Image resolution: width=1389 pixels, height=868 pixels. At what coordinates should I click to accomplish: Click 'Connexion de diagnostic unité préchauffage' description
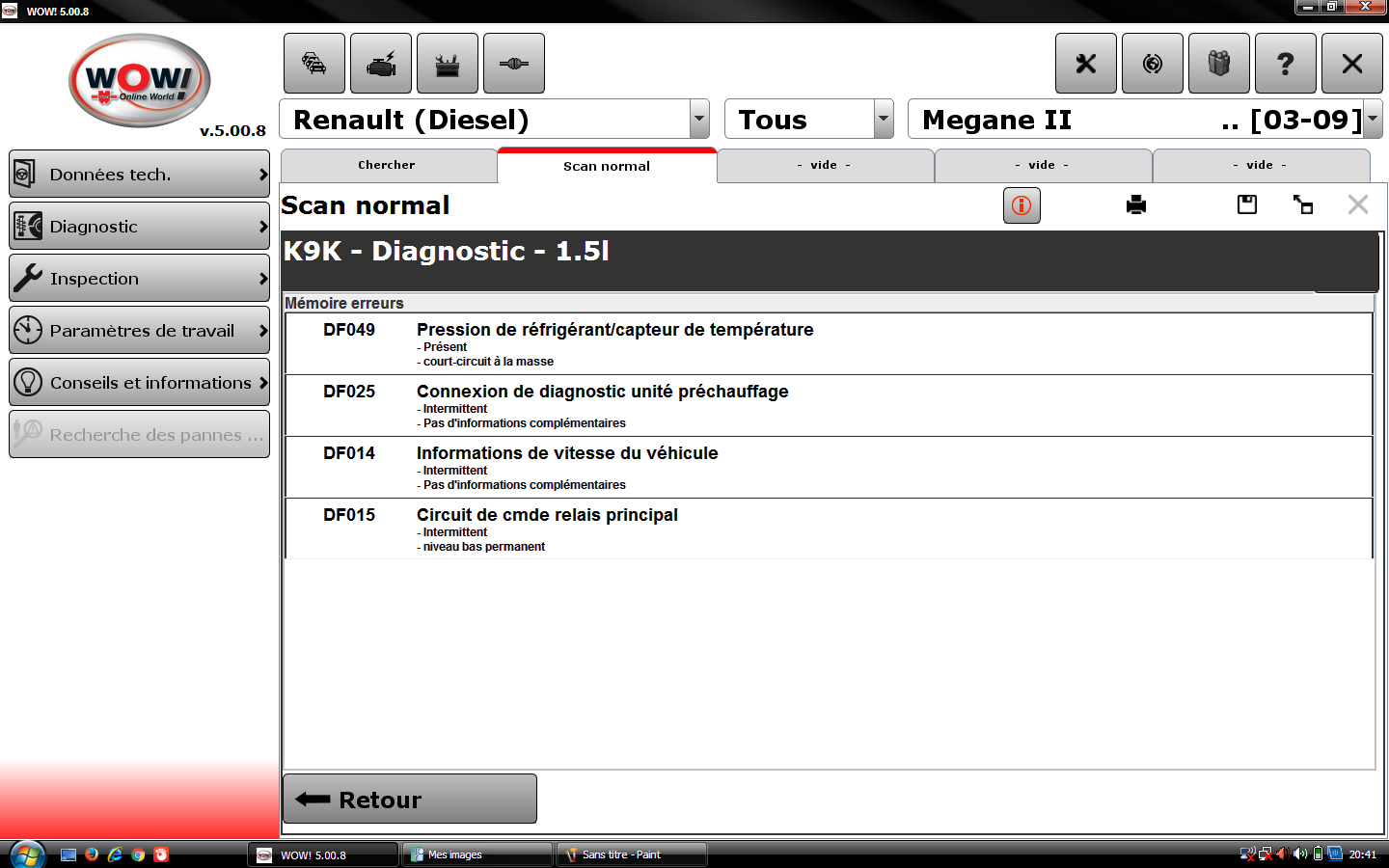tap(603, 392)
